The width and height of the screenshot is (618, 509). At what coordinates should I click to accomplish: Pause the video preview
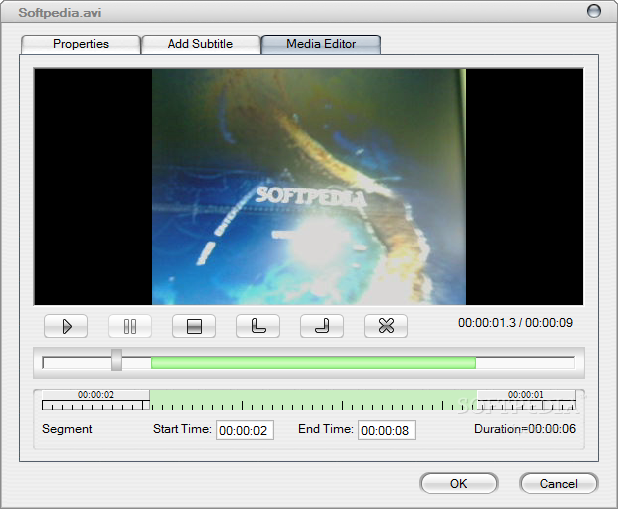pyautogui.click(x=130, y=326)
